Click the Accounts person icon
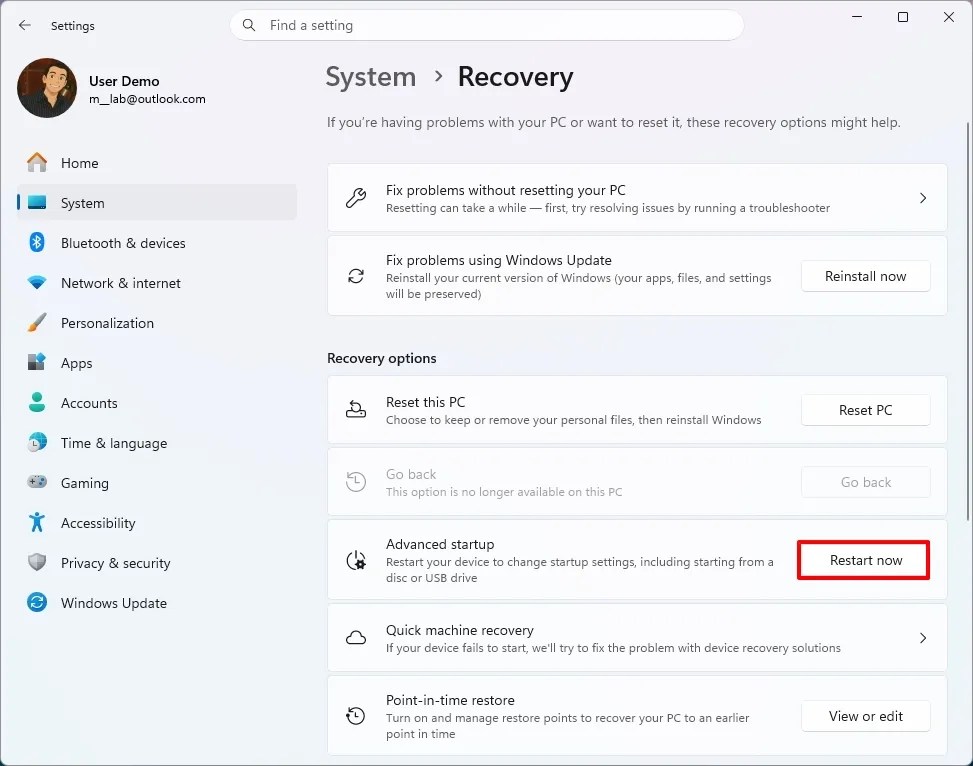Image resolution: width=973 pixels, height=766 pixels. [37, 402]
